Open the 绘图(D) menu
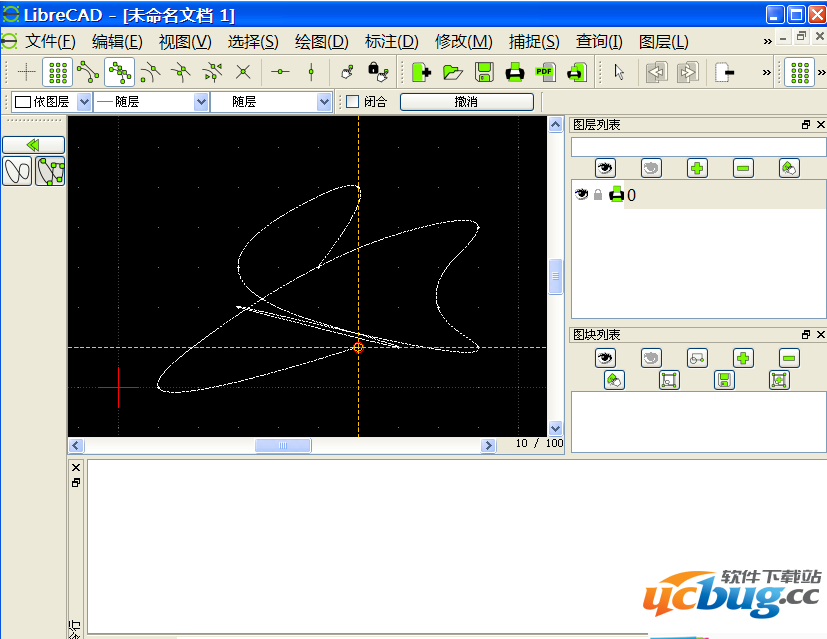 [322, 42]
